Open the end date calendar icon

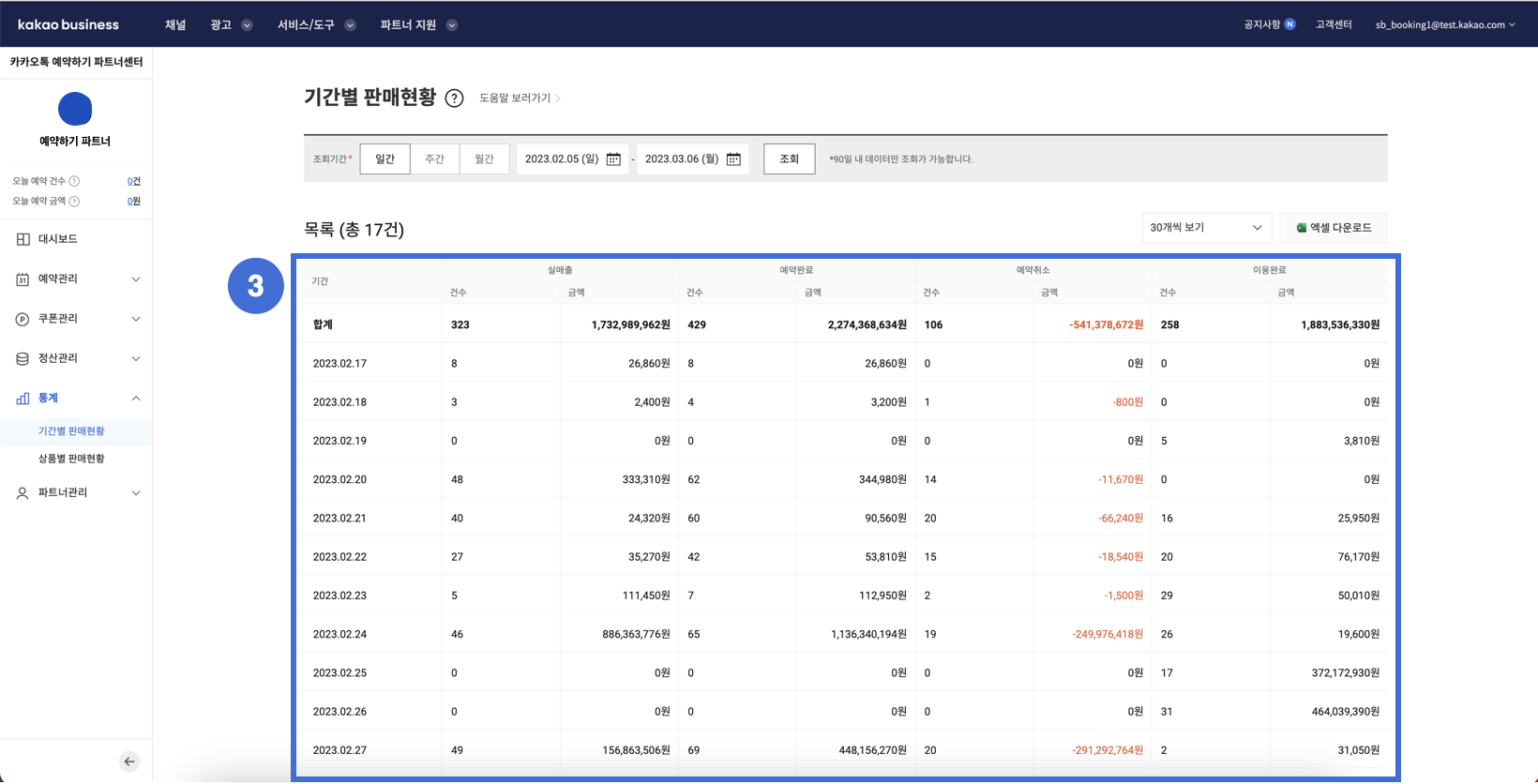click(733, 159)
